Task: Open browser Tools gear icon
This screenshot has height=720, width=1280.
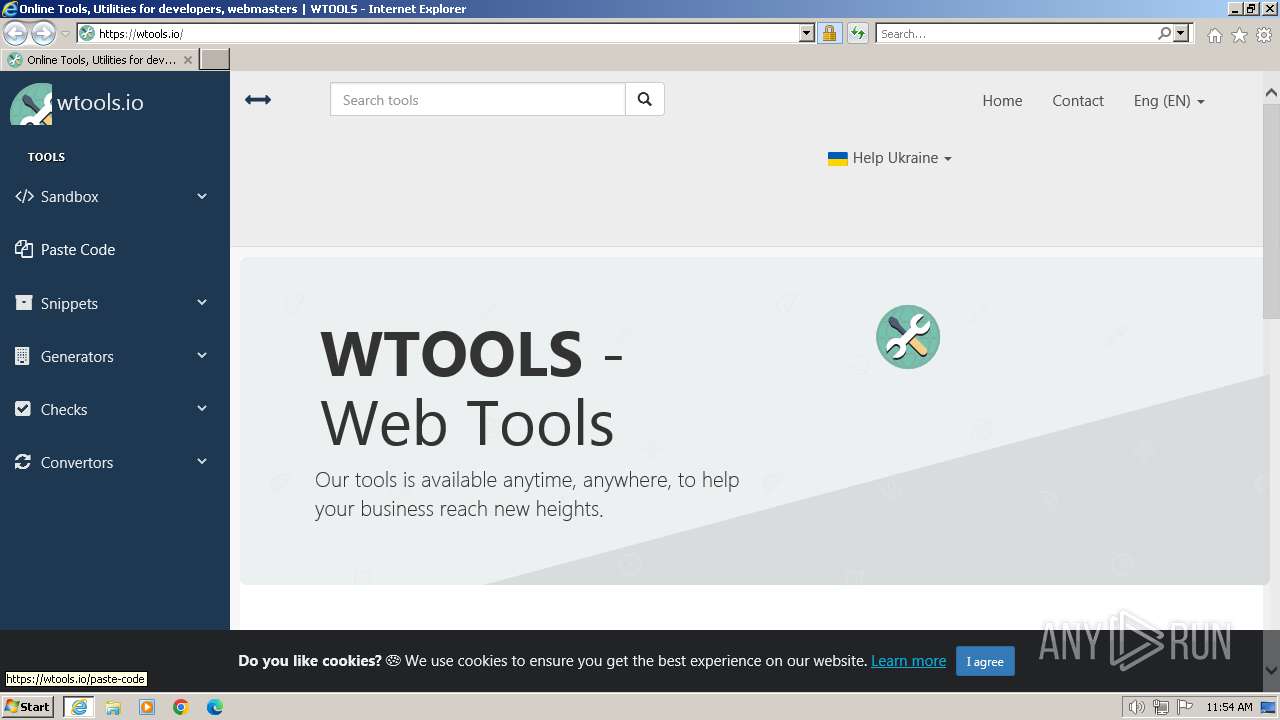Action: pos(1264,35)
